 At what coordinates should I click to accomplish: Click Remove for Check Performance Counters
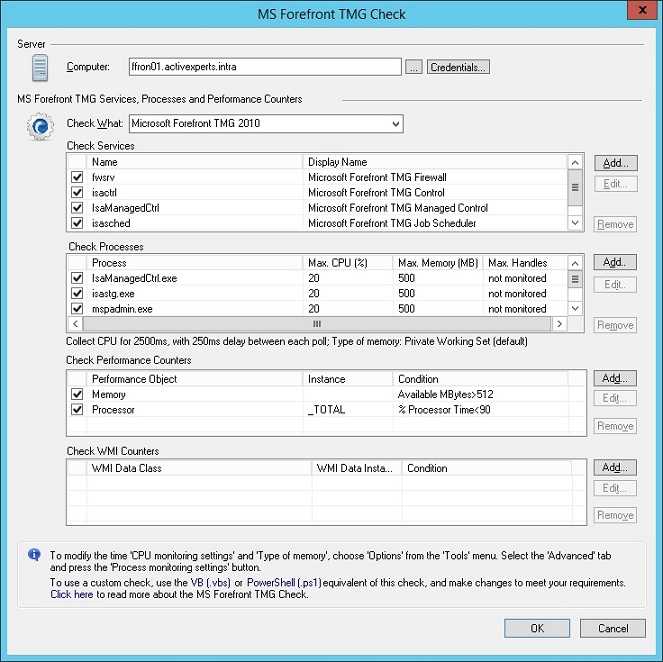(x=615, y=426)
